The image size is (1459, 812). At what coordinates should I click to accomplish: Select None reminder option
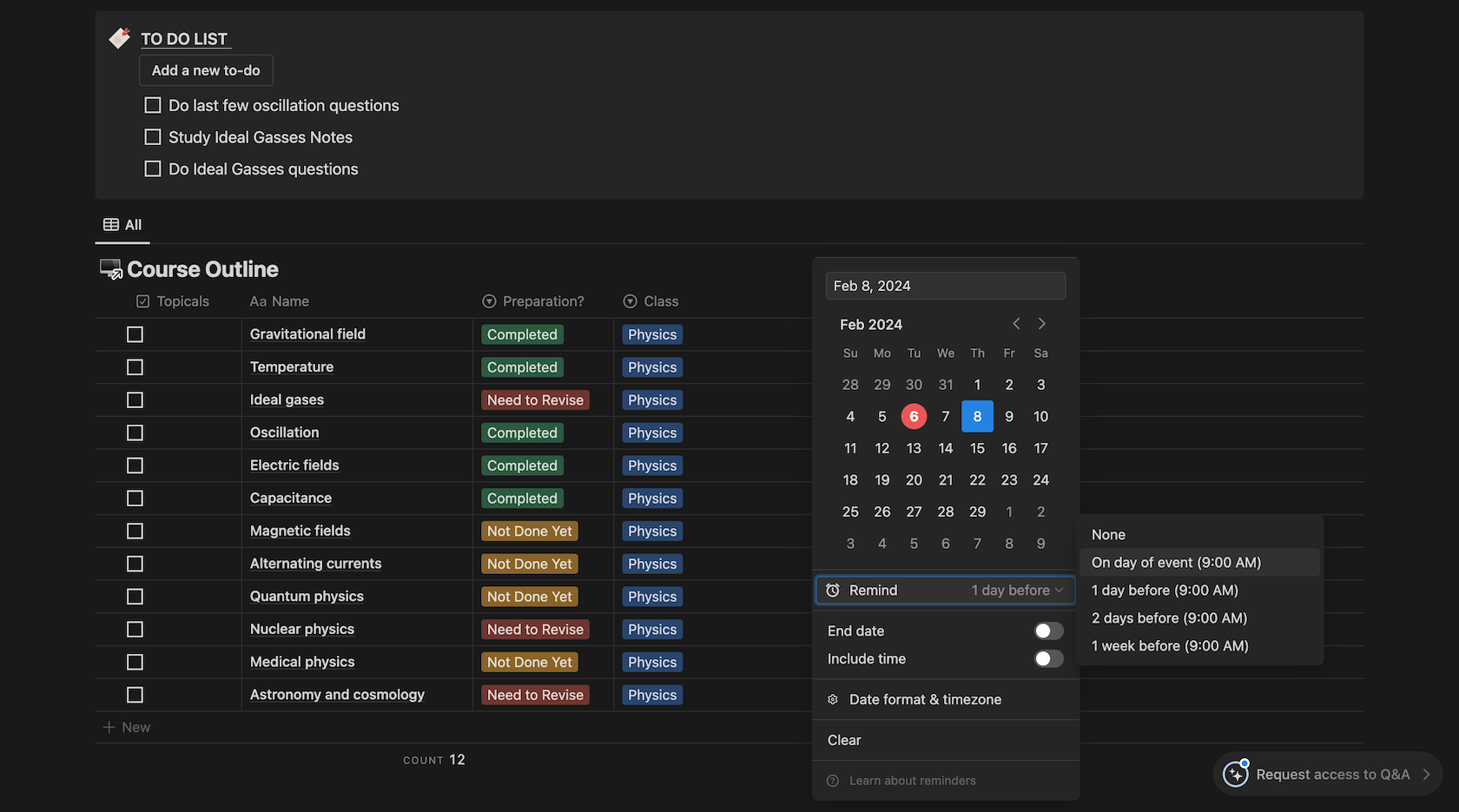click(x=1199, y=535)
